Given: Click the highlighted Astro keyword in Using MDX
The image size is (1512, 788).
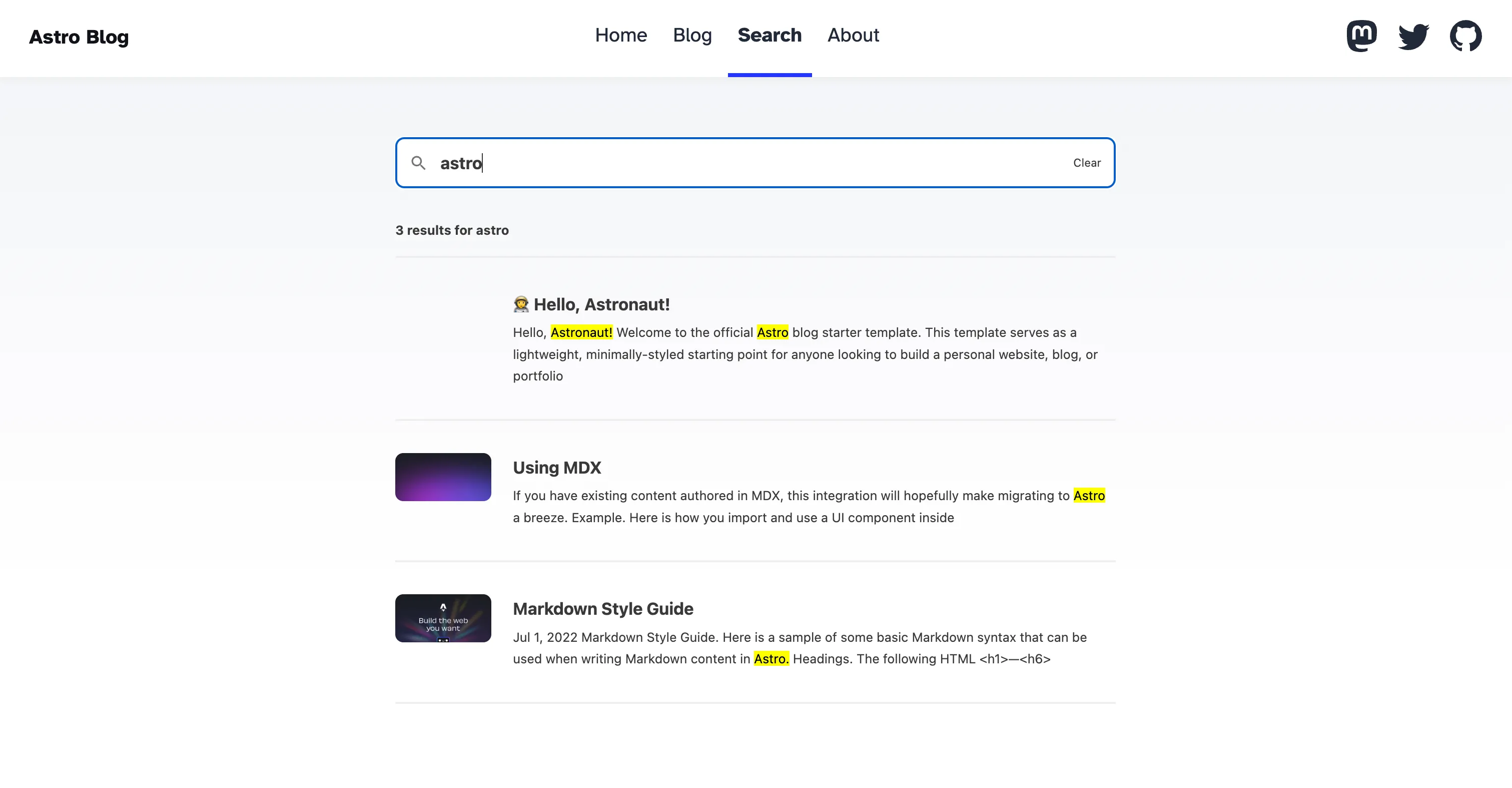Looking at the screenshot, I should (1088, 496).
